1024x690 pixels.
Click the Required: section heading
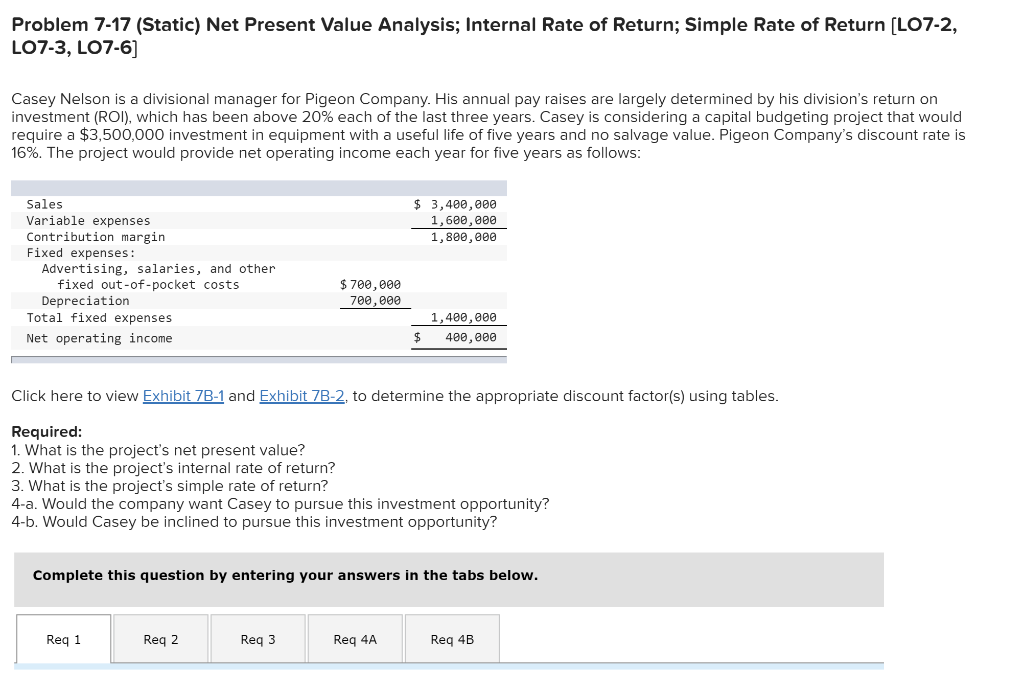(38, 431)
